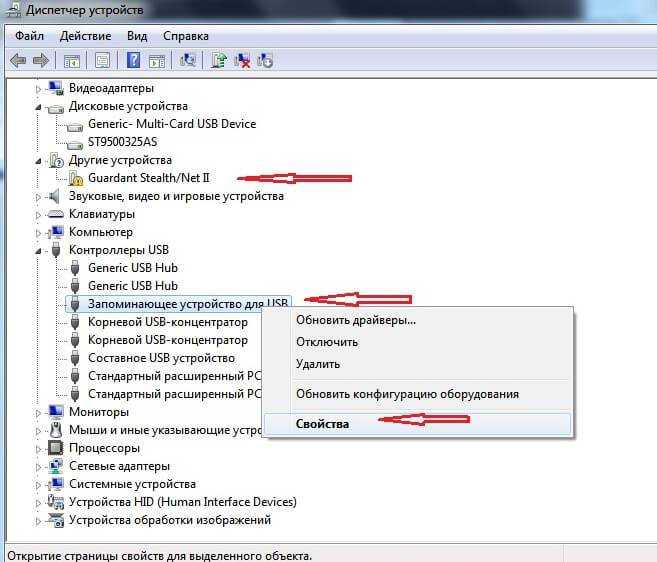
Task: Click the Сетевые адаптеры network icon
Action: pyautogui.click(x=55, y=466)
